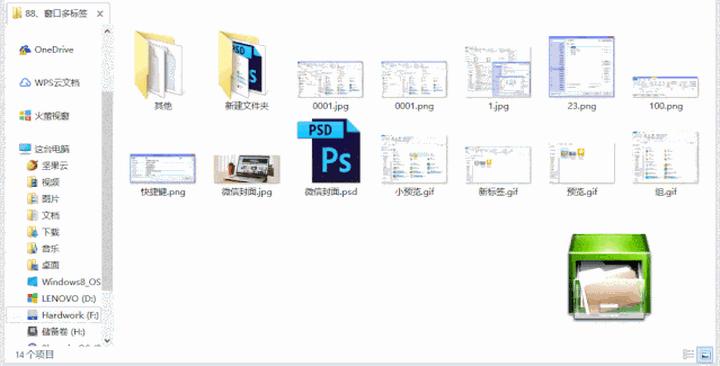Select the 100.png thumbnail

coord(665,87)
